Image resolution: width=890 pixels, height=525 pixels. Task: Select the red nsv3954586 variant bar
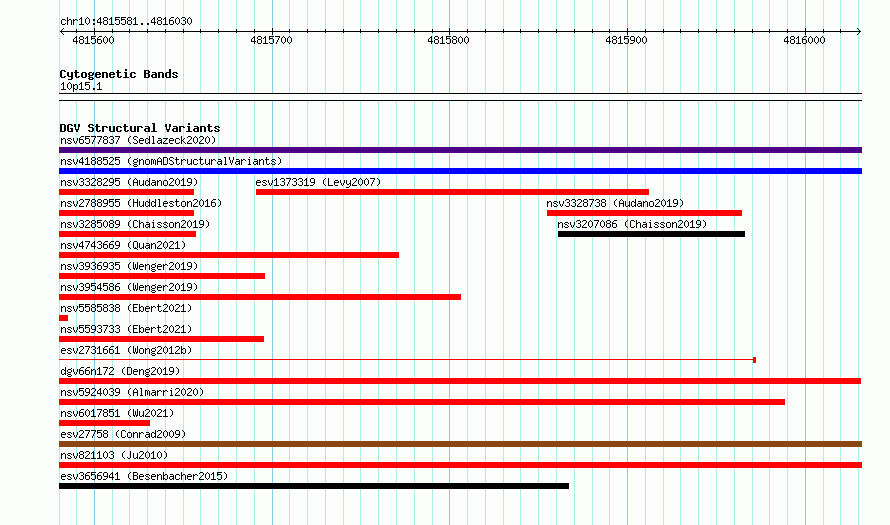tap(260, 297)
